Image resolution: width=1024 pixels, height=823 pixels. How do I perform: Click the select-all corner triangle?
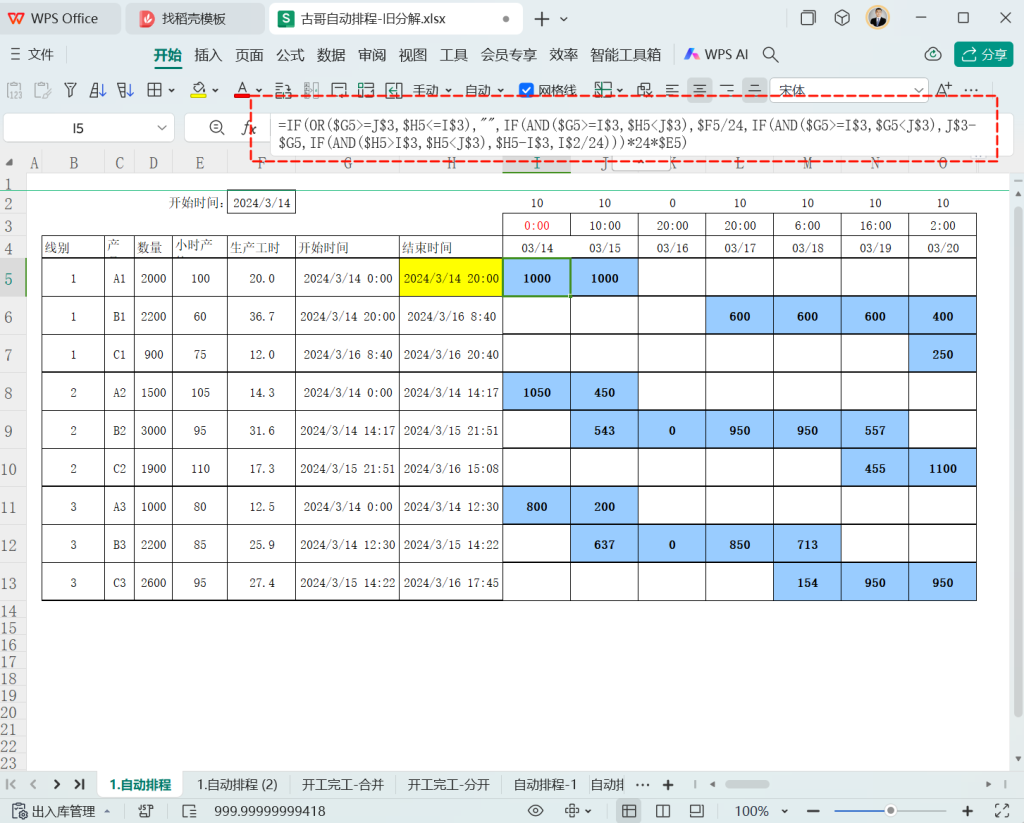coord(9,163)
